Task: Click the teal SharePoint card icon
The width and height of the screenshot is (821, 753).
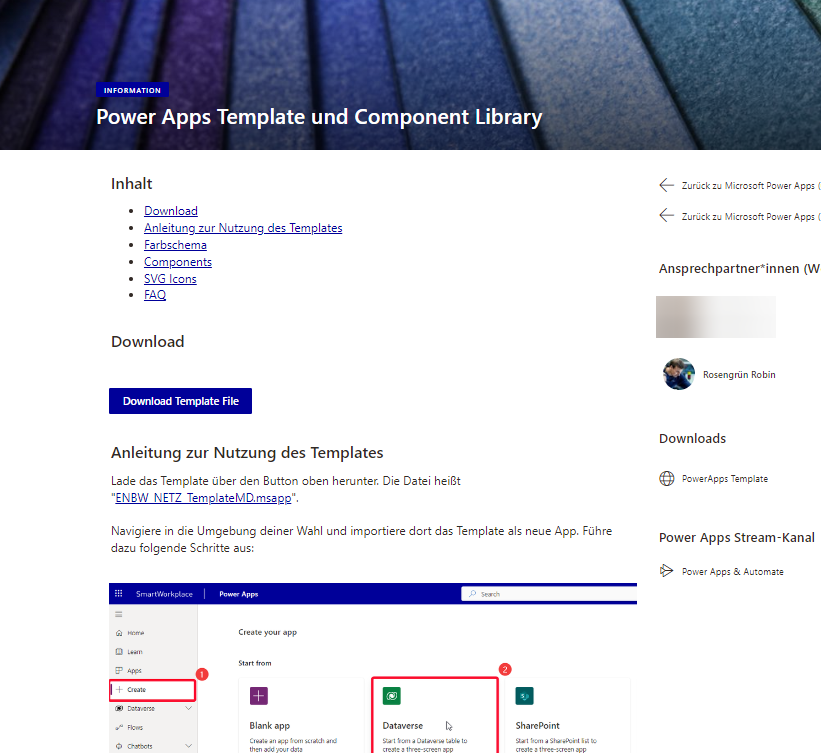Action: pyautogui.click(x=525, y=696)
